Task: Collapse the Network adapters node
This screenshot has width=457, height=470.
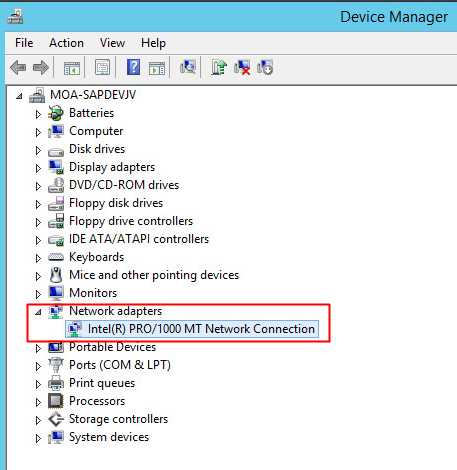Action: tap(38, 312)
